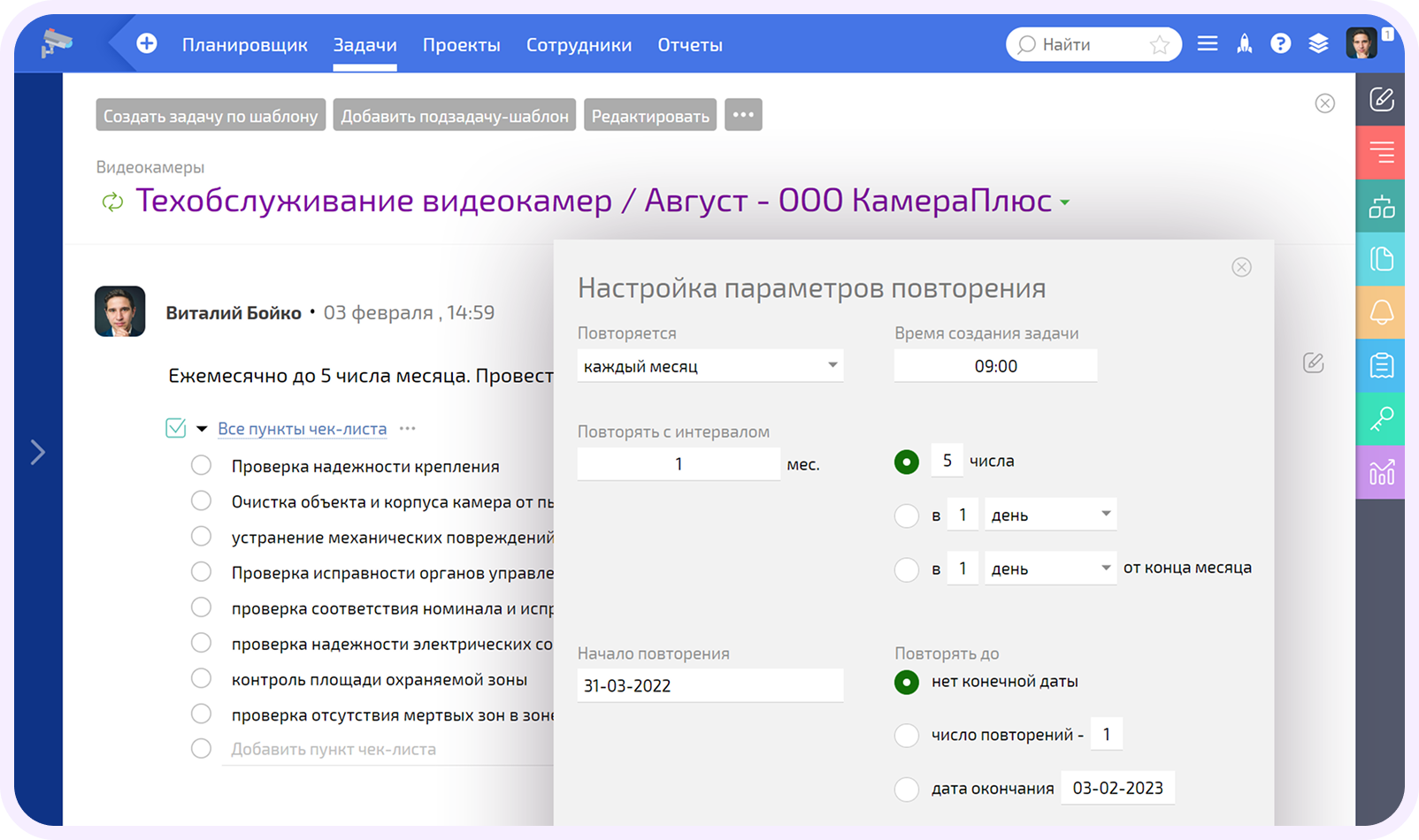
Task: Click the layers stack icon in the header
Action: (x=1318, y=43)
